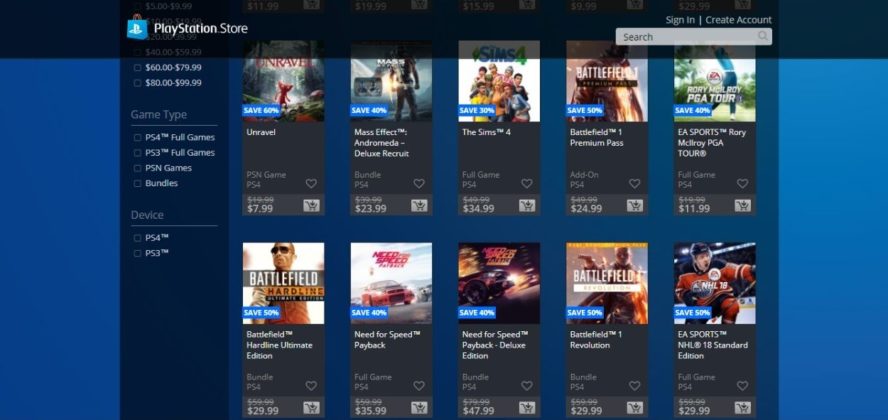Check the PS4 Full Games filter
Screen dimensions: 888x420
[138, 138]
